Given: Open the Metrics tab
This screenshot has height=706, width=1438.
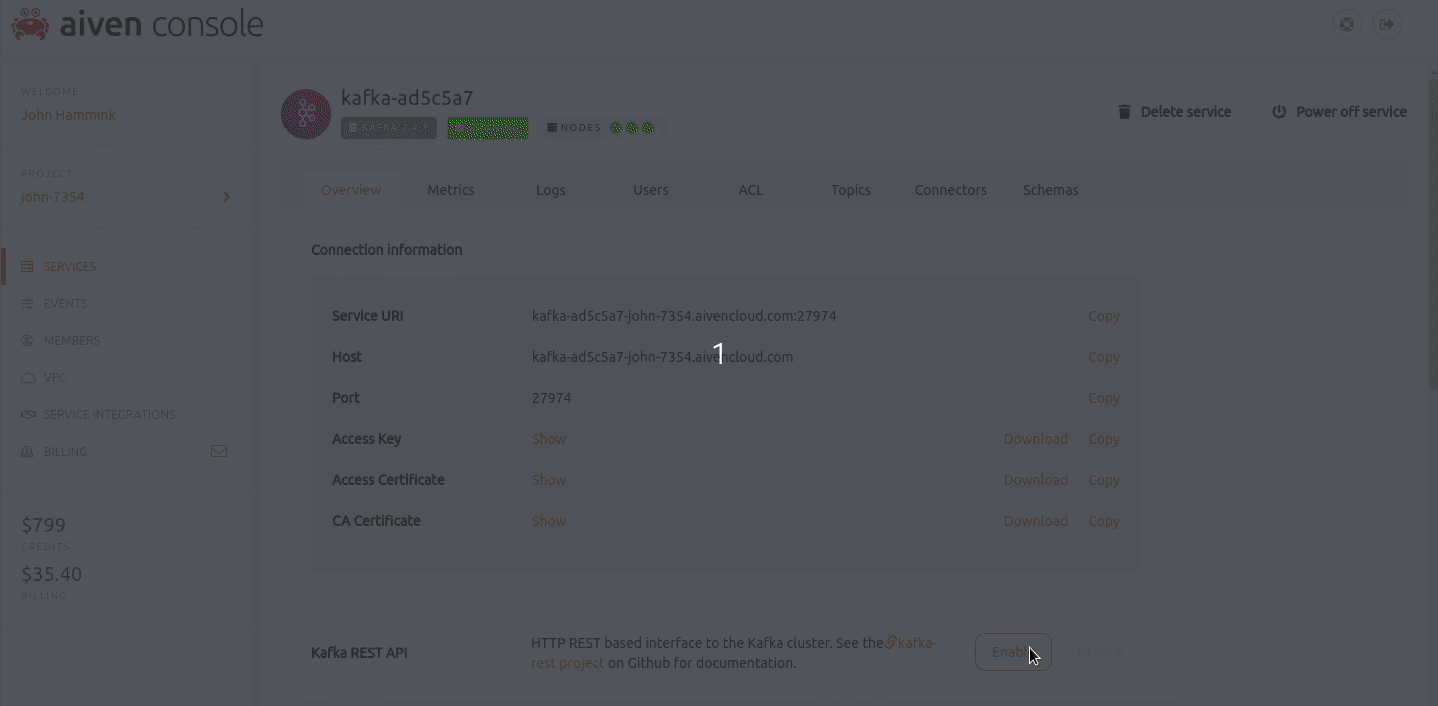Looking at the screenshot, I should pyautogui.click(x=450, y=189).
